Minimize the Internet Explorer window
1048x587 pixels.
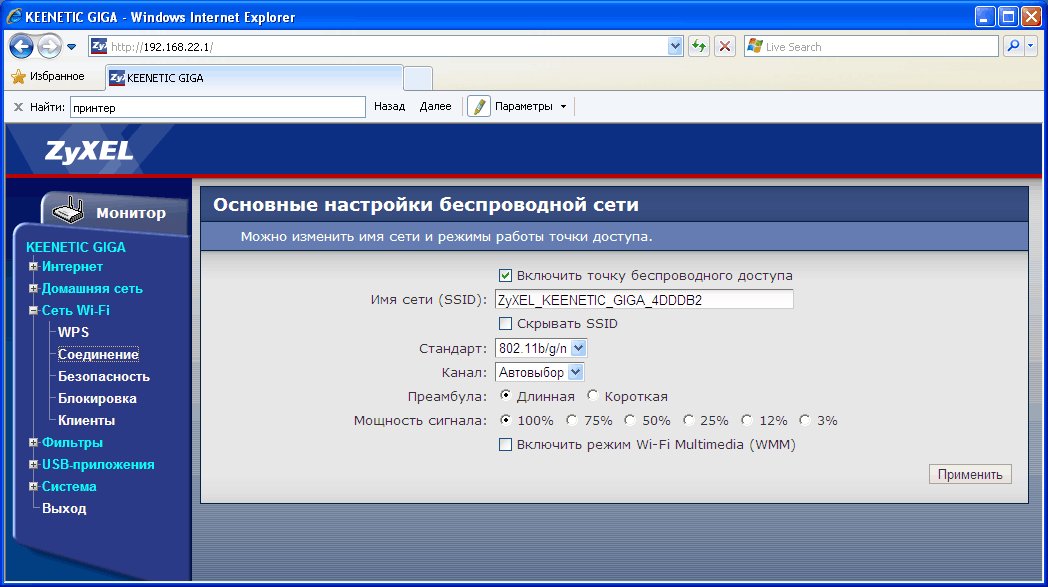pyautogui.click(x=984, y=17)
